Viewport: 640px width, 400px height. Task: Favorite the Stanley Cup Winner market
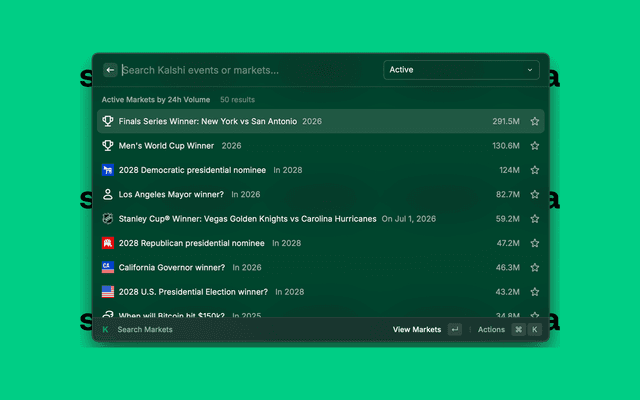coord(535,219)
